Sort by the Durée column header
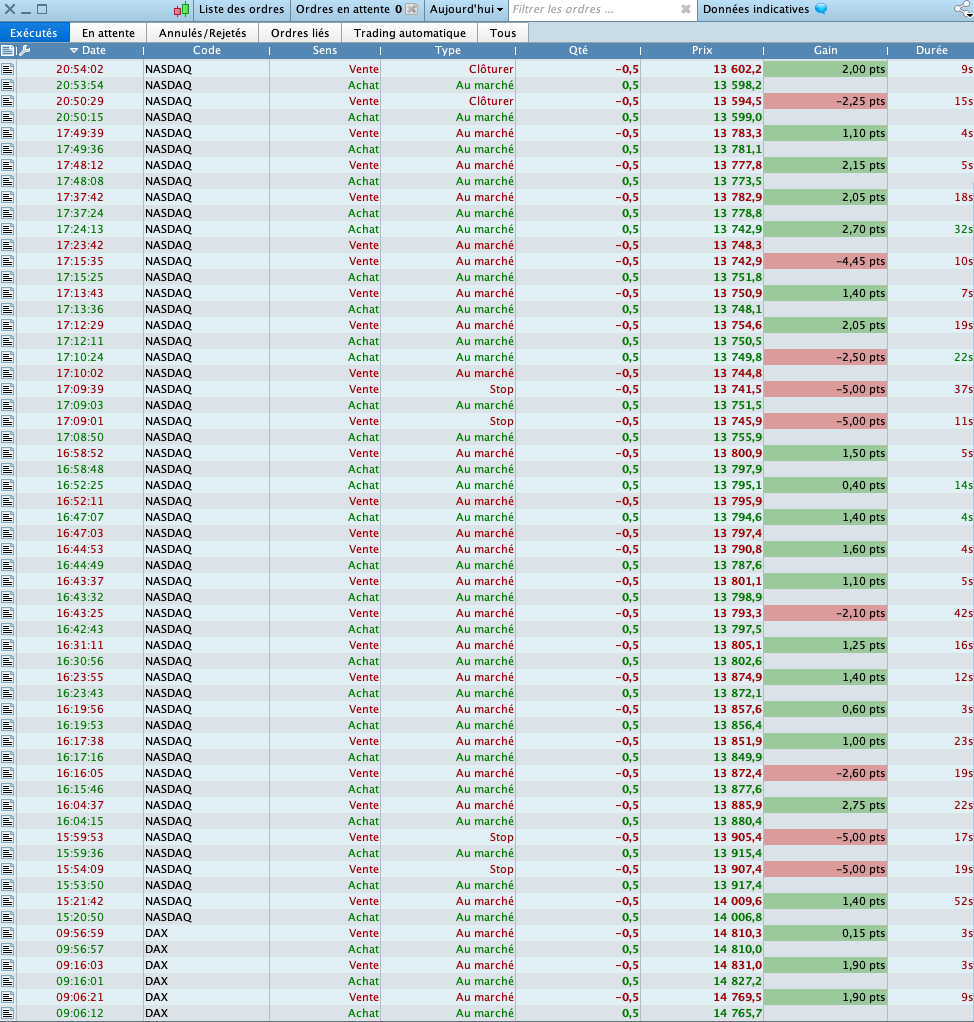This screenshot has width=974, height=1022. click(932, 50)
